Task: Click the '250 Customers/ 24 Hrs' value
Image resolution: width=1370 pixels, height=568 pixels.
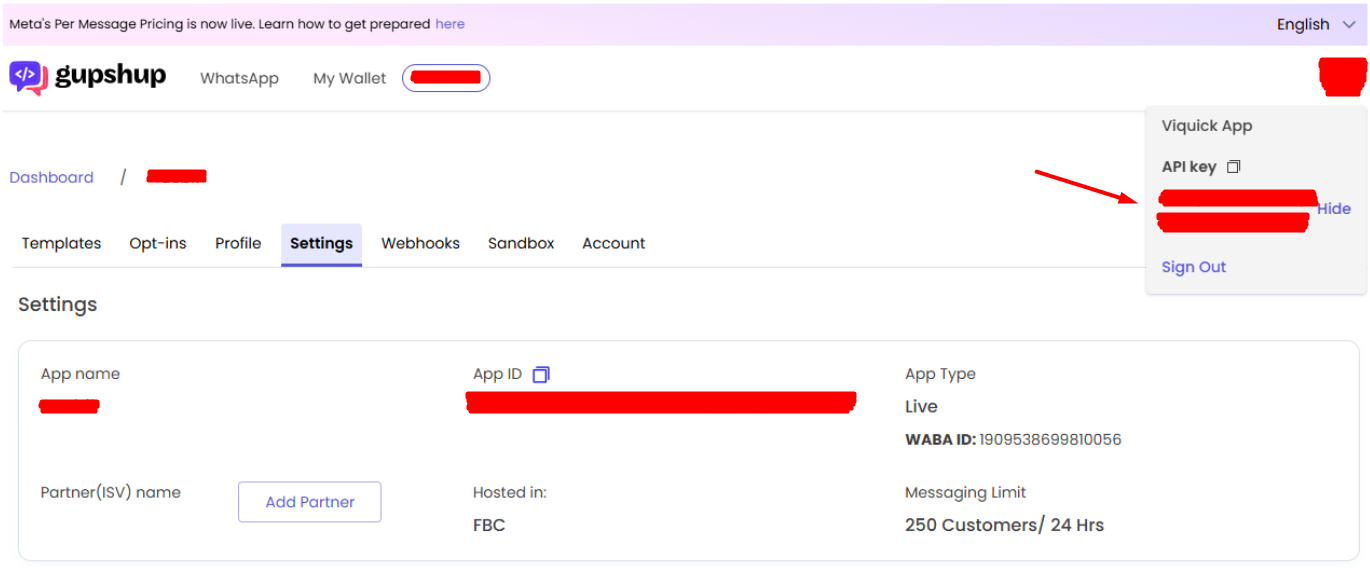Action: coord(1004,525)
